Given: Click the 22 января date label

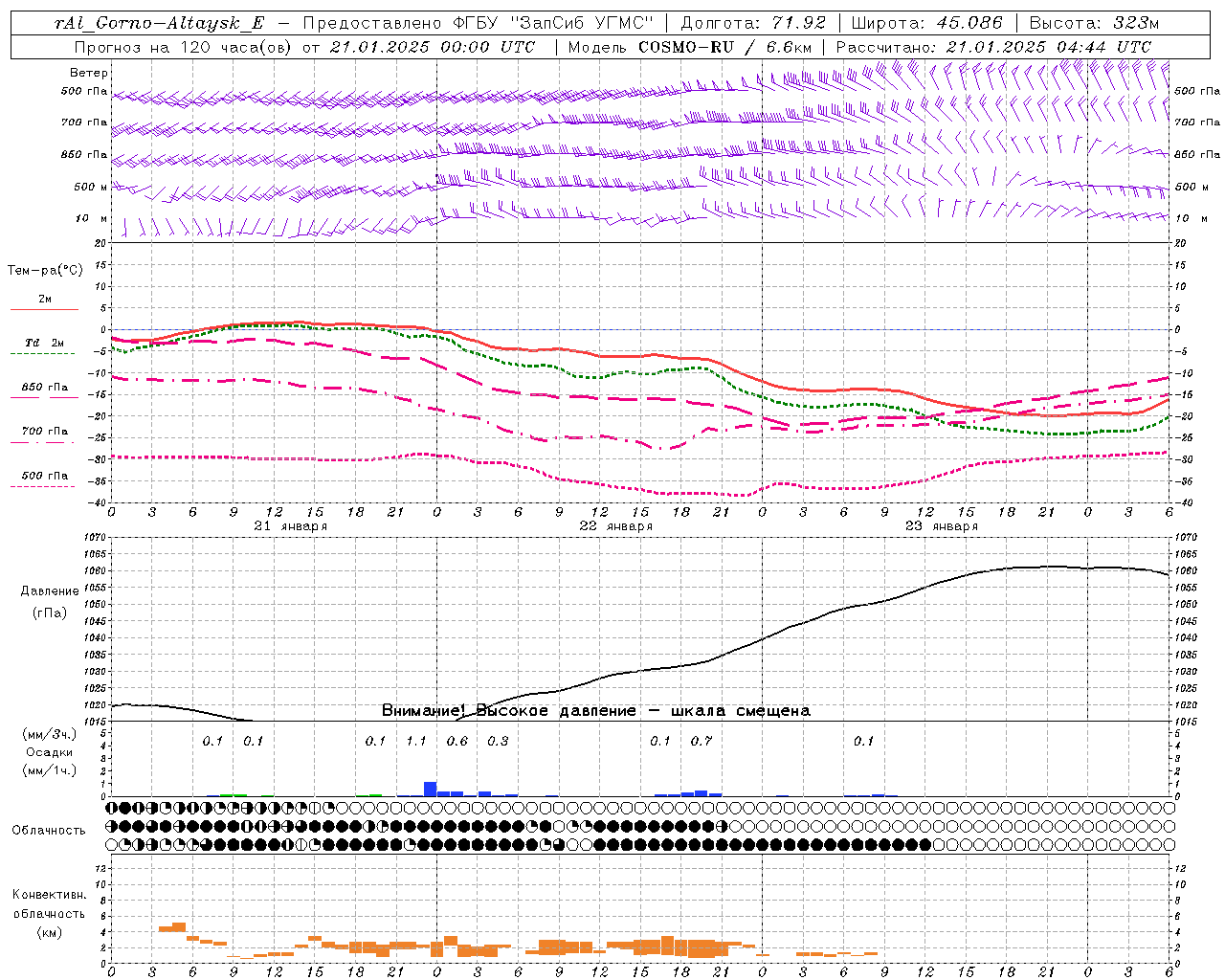Looking at the screenshot, I should point(616,526).
